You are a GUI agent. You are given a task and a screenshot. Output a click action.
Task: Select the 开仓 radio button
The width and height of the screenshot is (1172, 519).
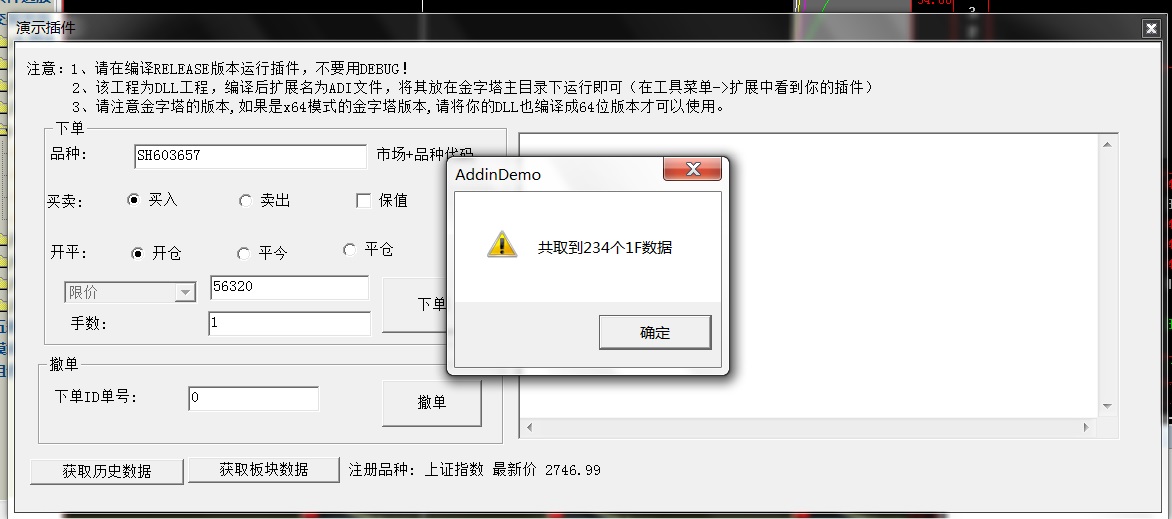[x=137, y=253]
